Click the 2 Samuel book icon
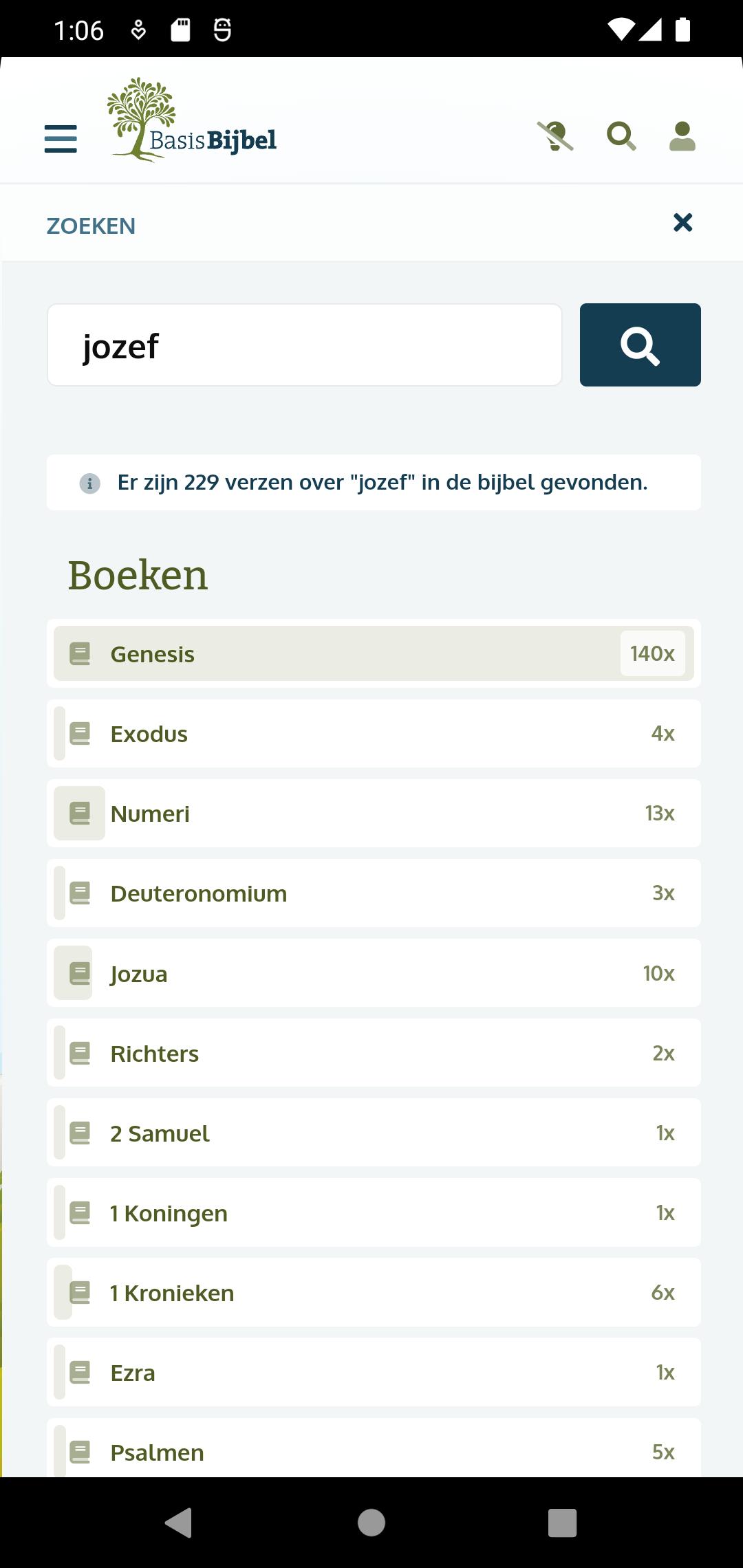The image size is (743, 1568). tap(80, 1133)
